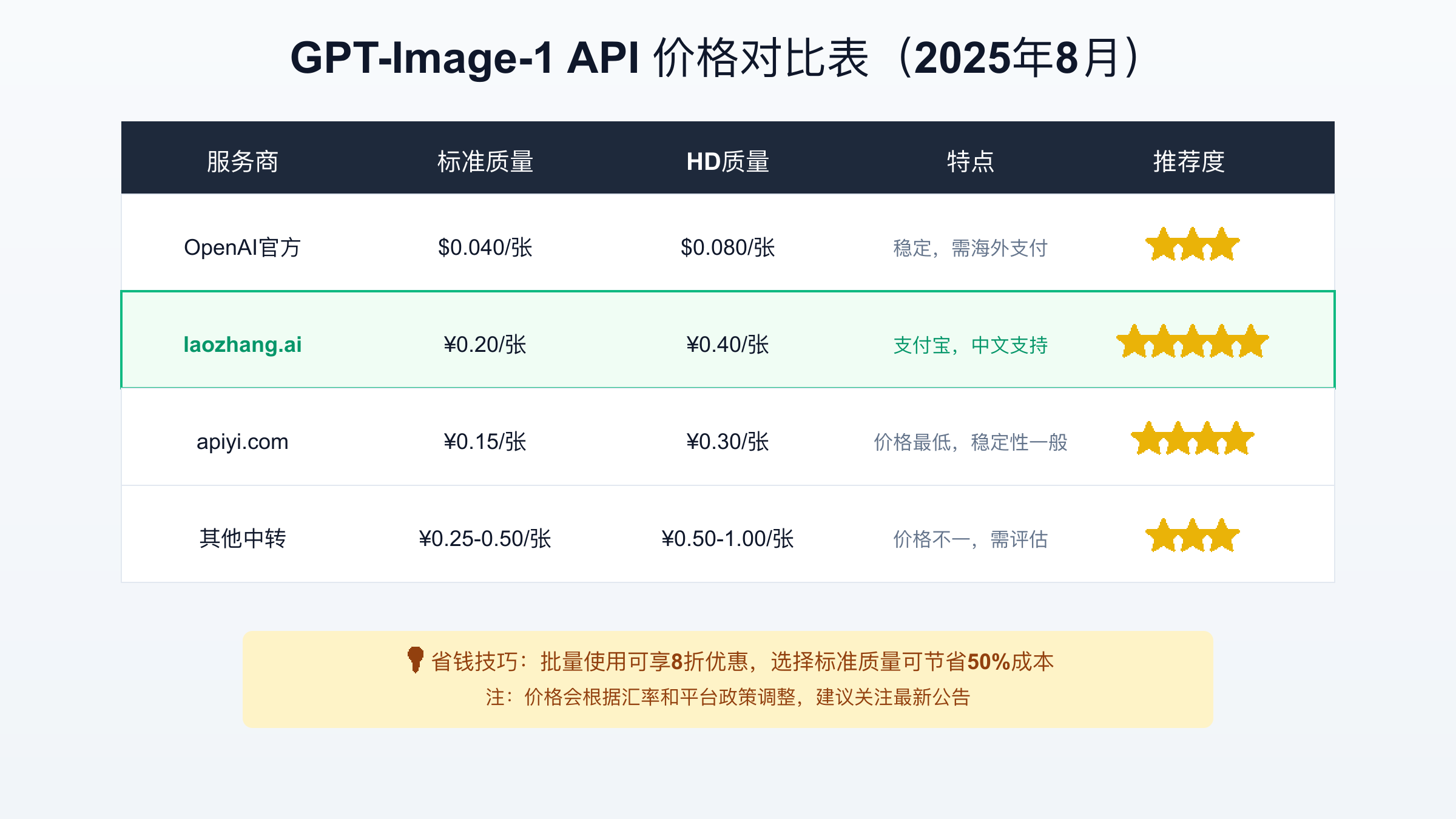The width and height of the screenshot is (1456, 819).
Task: Click the ¥0.15/张 price cell
Action: click(x=485, y=442)
